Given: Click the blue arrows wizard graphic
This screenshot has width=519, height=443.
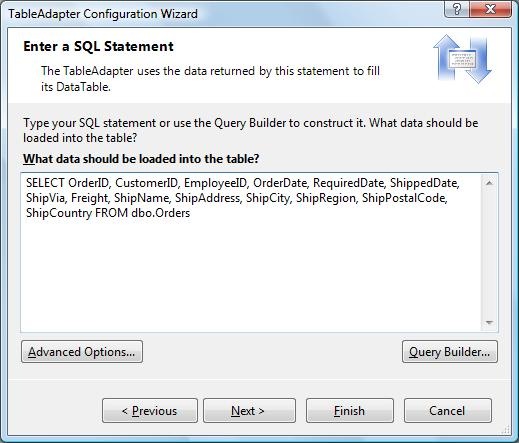Looking at the screenshot, I should (x=462, y=59).
